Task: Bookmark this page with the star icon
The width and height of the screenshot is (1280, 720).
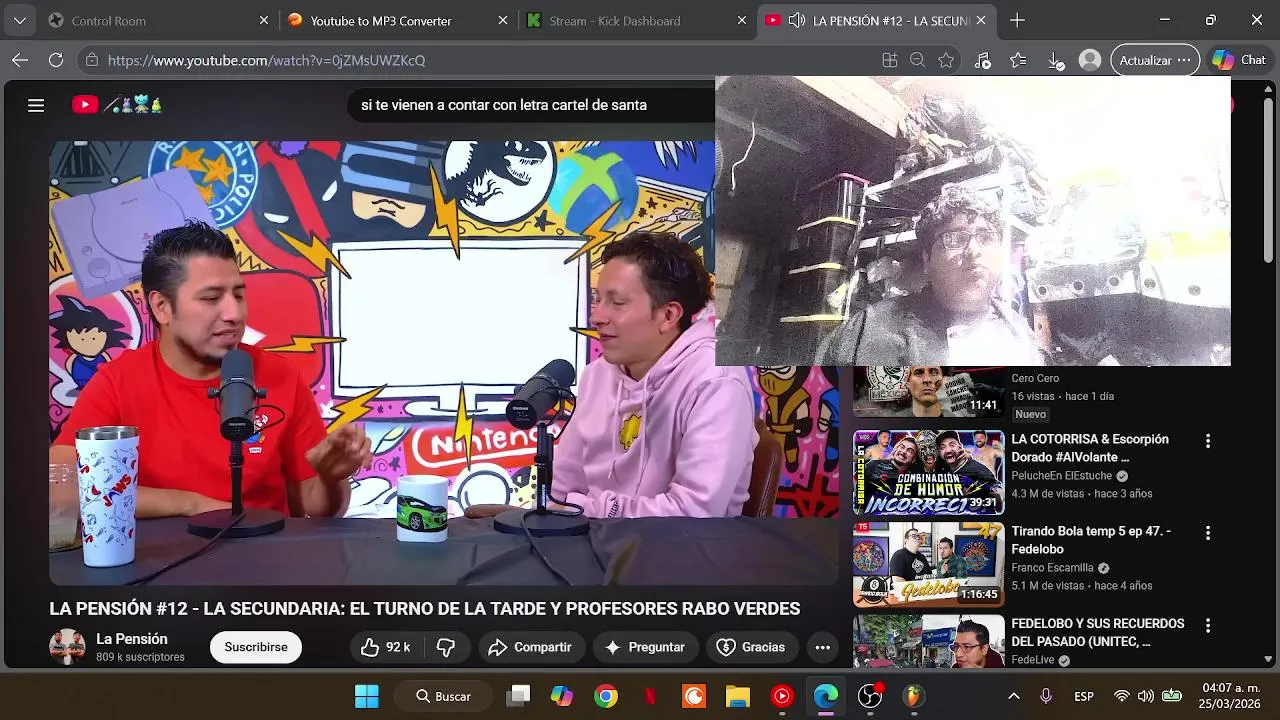Action: click(946, 60)
